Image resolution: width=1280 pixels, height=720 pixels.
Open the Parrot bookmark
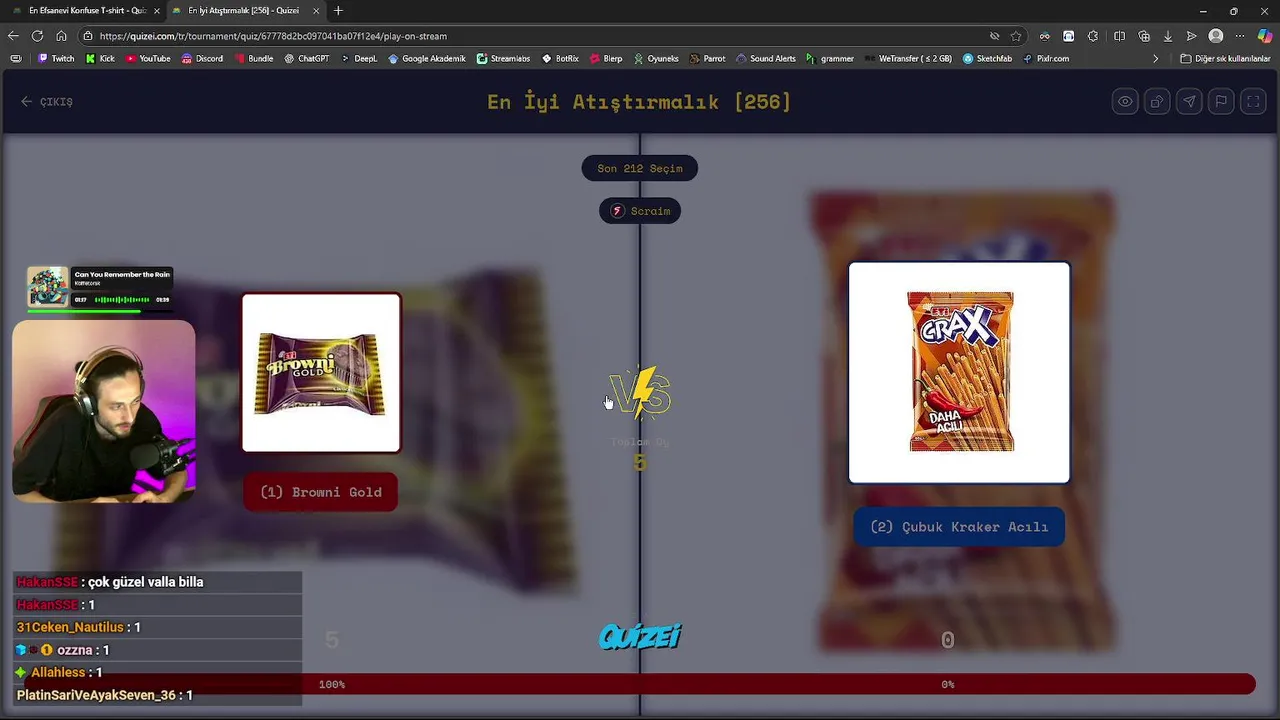pyautogui.click(x=707, y=58)
